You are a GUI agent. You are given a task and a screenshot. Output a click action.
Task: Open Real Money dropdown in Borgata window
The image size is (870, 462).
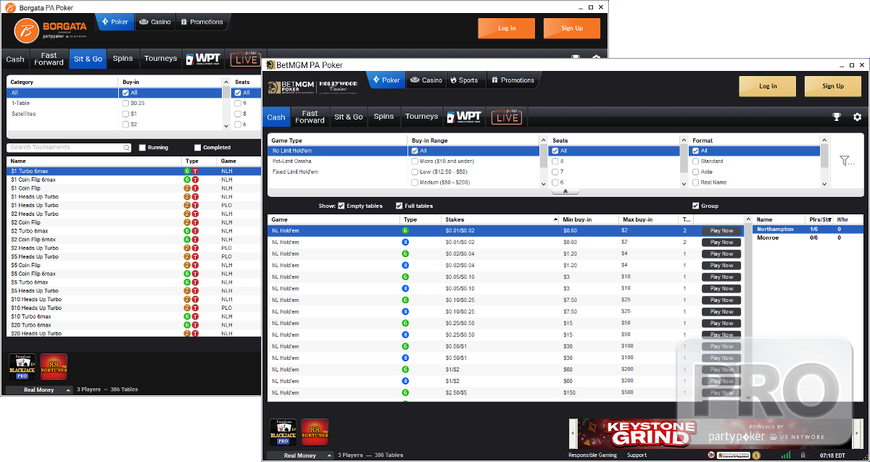(39, 390)
